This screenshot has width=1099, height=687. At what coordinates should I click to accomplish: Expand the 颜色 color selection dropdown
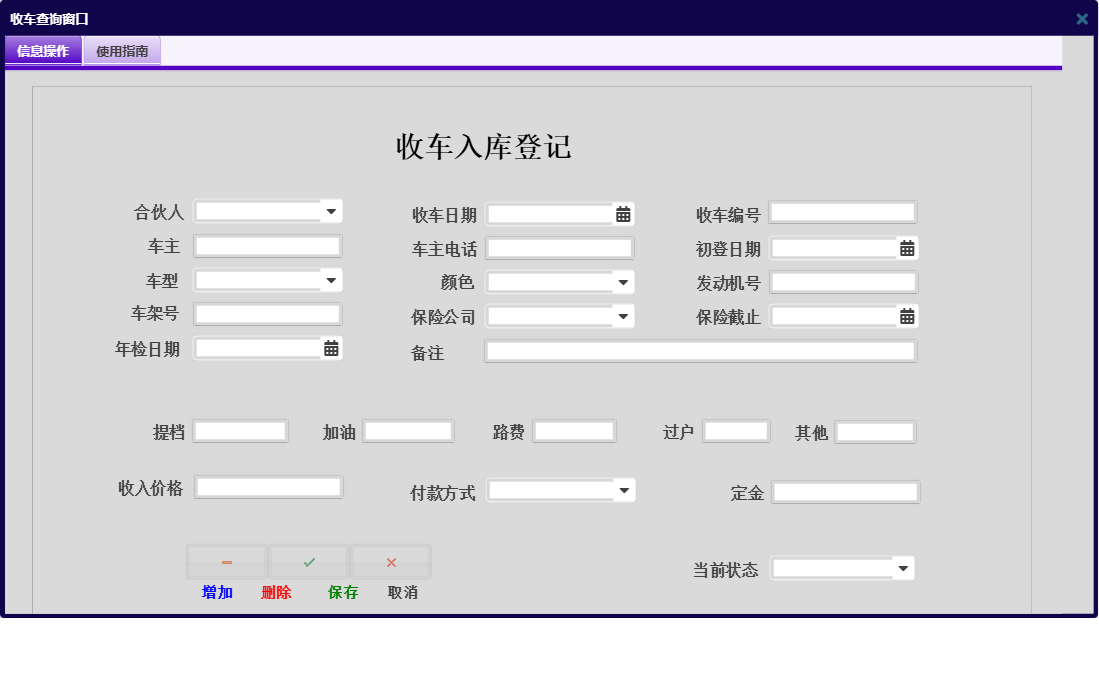point(624,282)
